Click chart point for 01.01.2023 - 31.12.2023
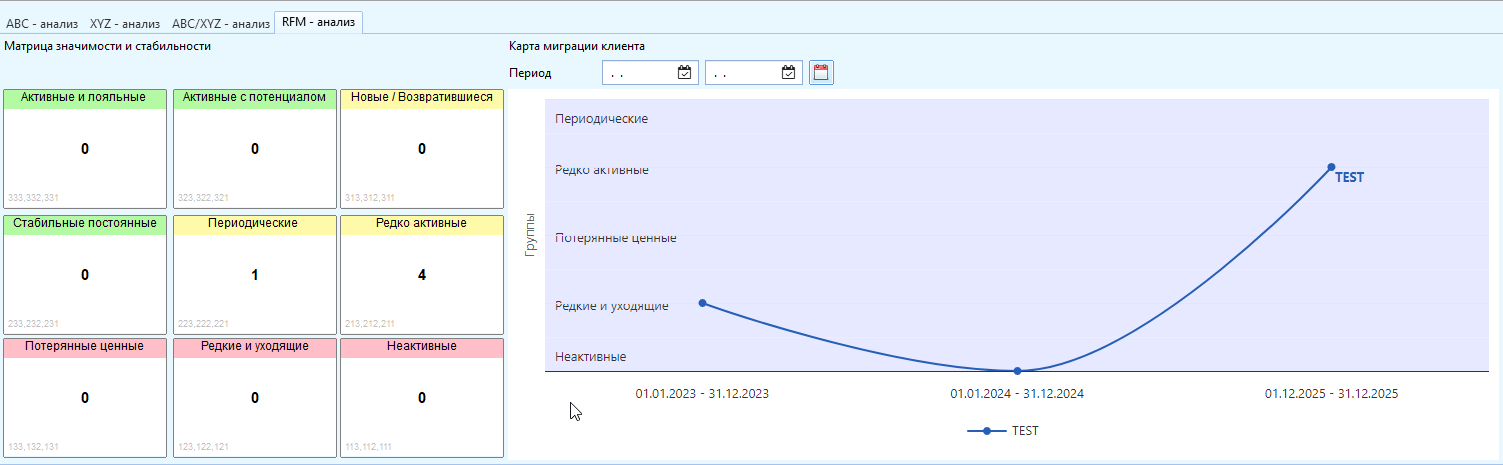Screen dimensions: 1503x465 703,302
